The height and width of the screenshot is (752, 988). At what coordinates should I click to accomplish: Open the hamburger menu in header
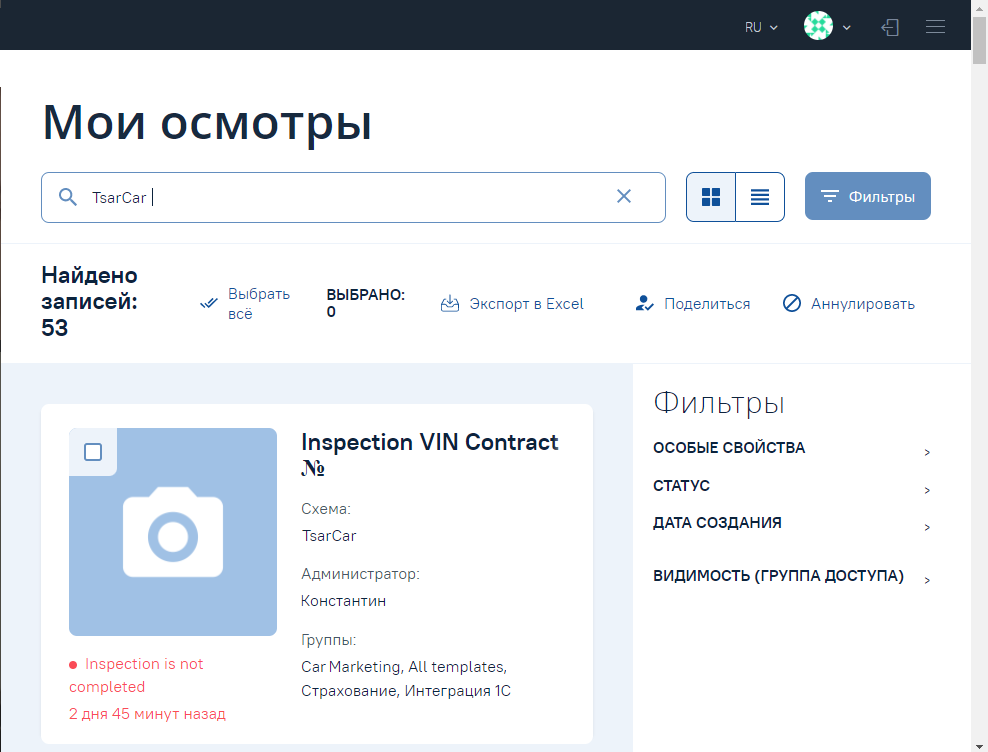935,28
